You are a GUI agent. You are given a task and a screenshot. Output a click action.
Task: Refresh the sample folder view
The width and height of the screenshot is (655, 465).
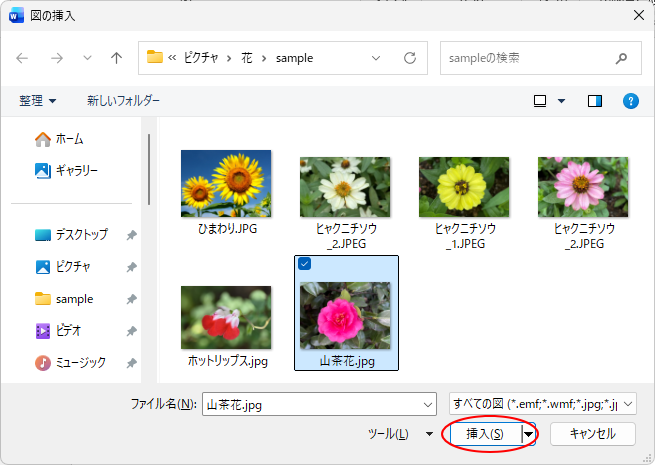410,58
